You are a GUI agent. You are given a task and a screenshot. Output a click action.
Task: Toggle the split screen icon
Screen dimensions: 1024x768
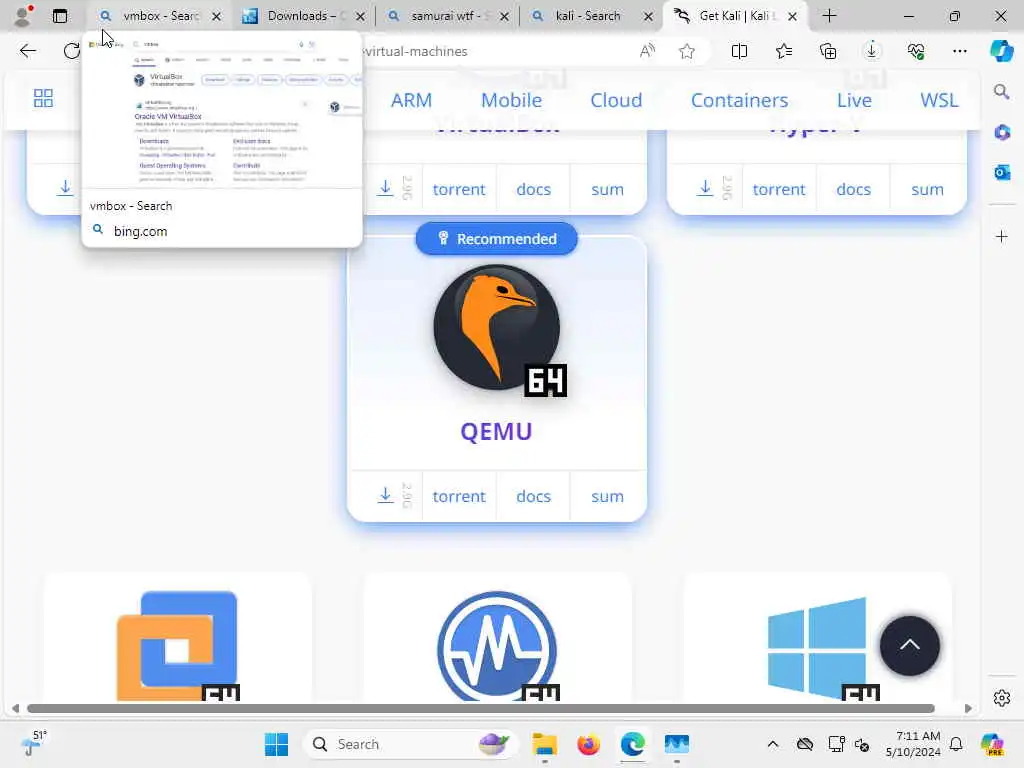[739, 51]
